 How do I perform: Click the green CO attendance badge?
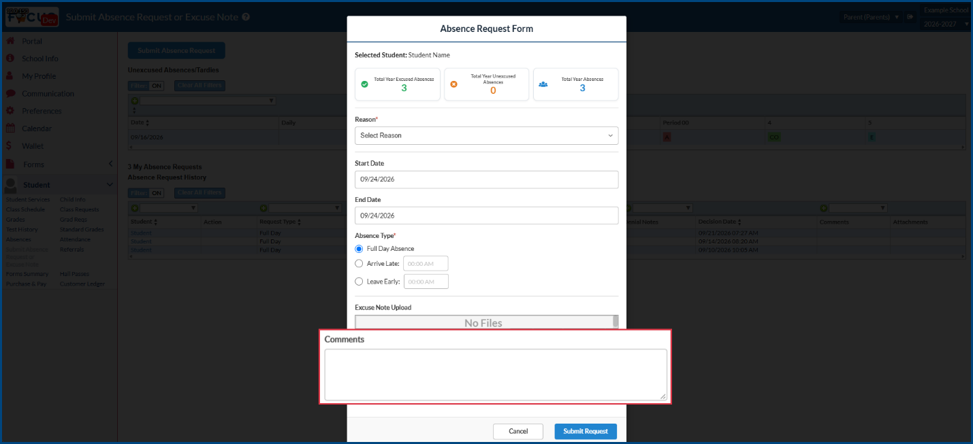(x=774, y=137)
